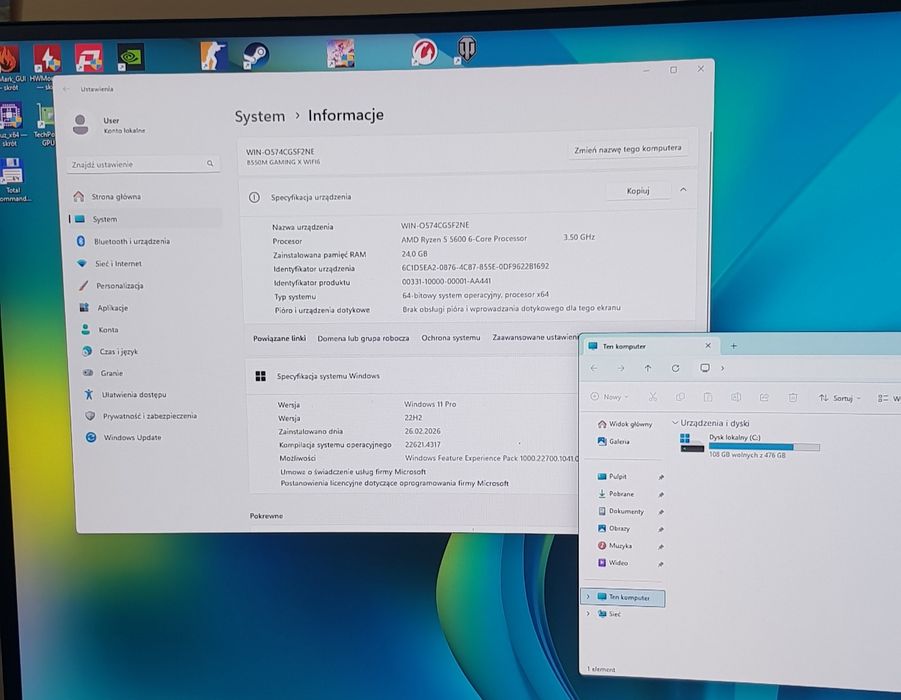
Task: Select System in Settings sidebar
Action: (145, 219)
